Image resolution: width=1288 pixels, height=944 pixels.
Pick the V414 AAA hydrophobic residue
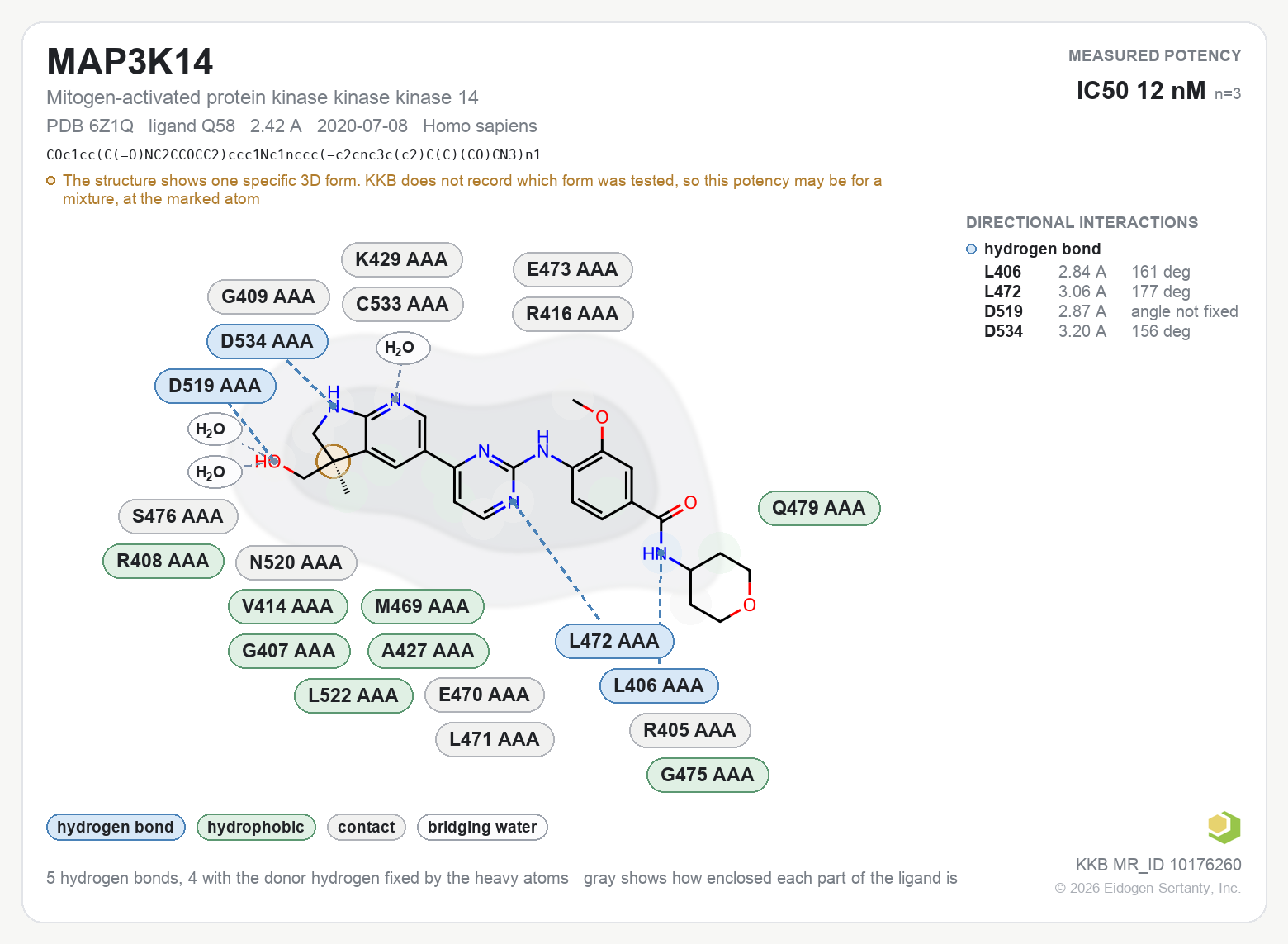coord(288,606)
